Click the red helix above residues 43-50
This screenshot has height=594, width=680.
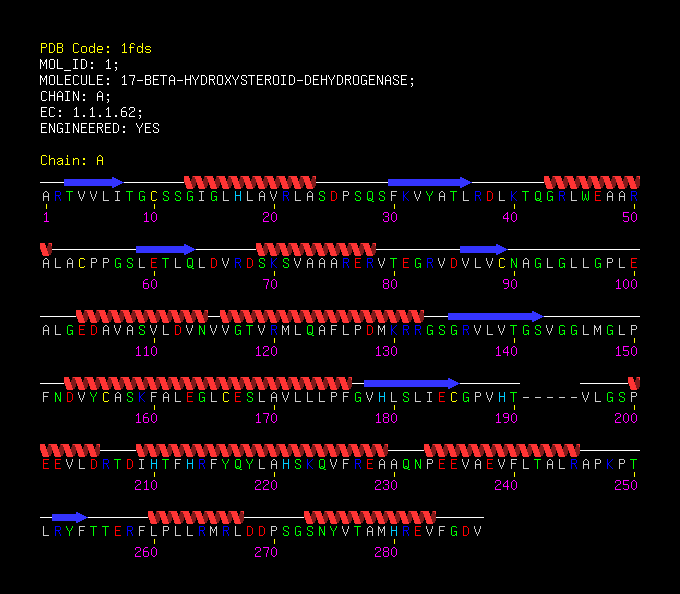pos(592,182)
